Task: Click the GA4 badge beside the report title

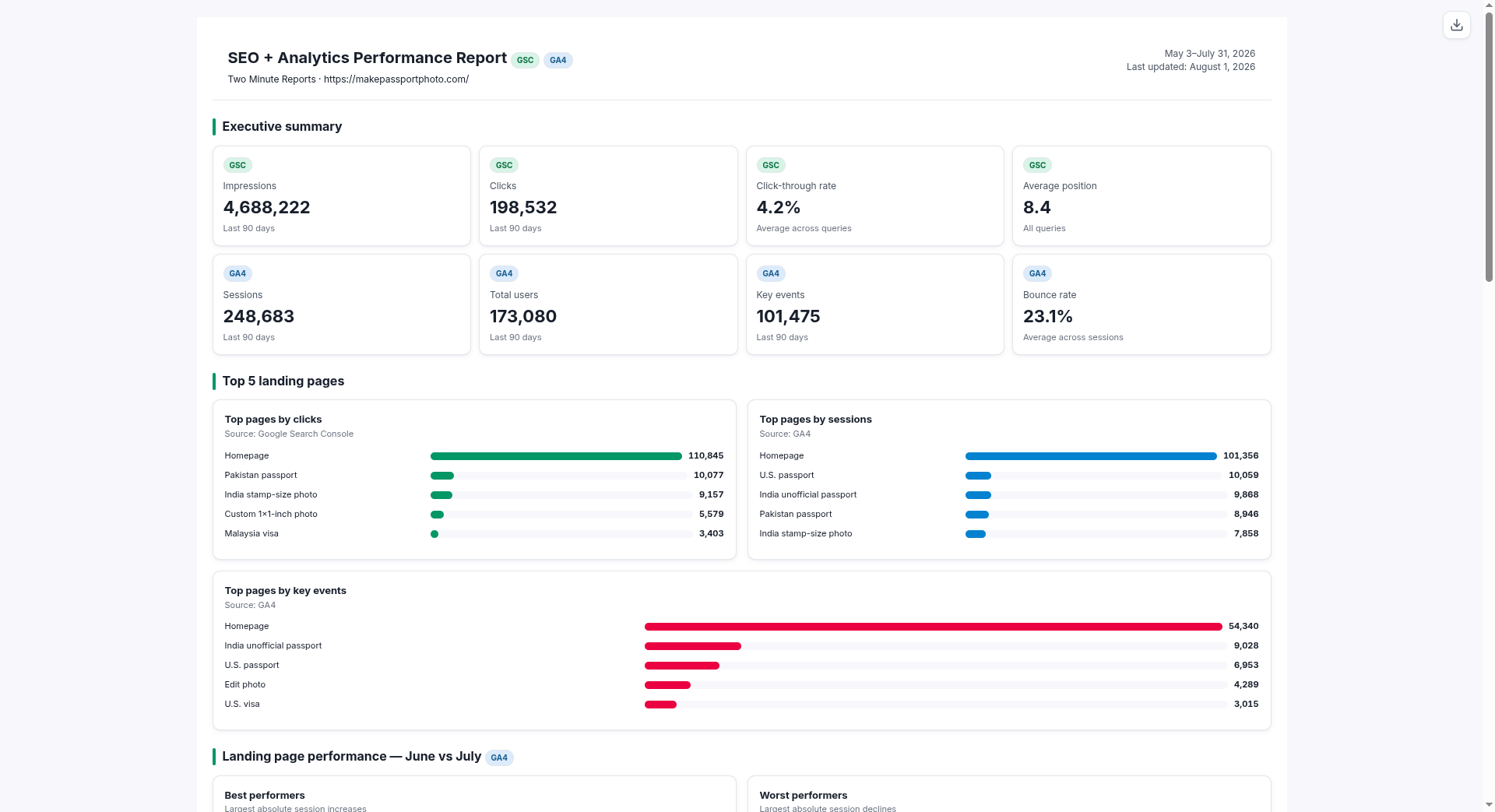Action: point(558,60)
